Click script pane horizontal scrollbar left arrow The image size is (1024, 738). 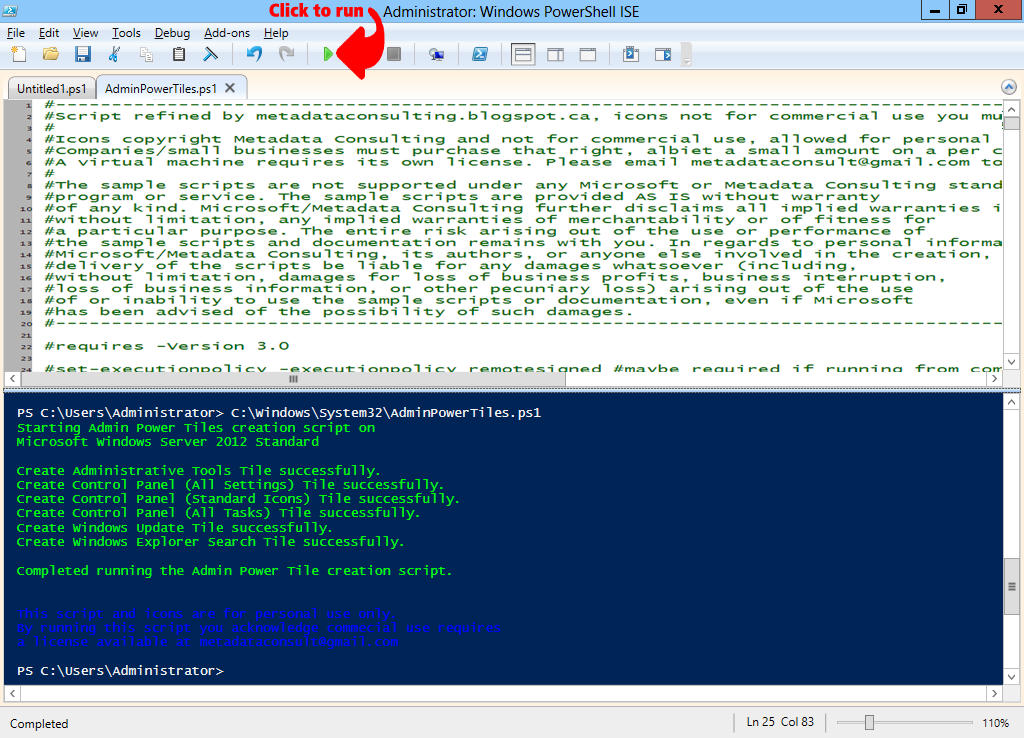point(12,378)
